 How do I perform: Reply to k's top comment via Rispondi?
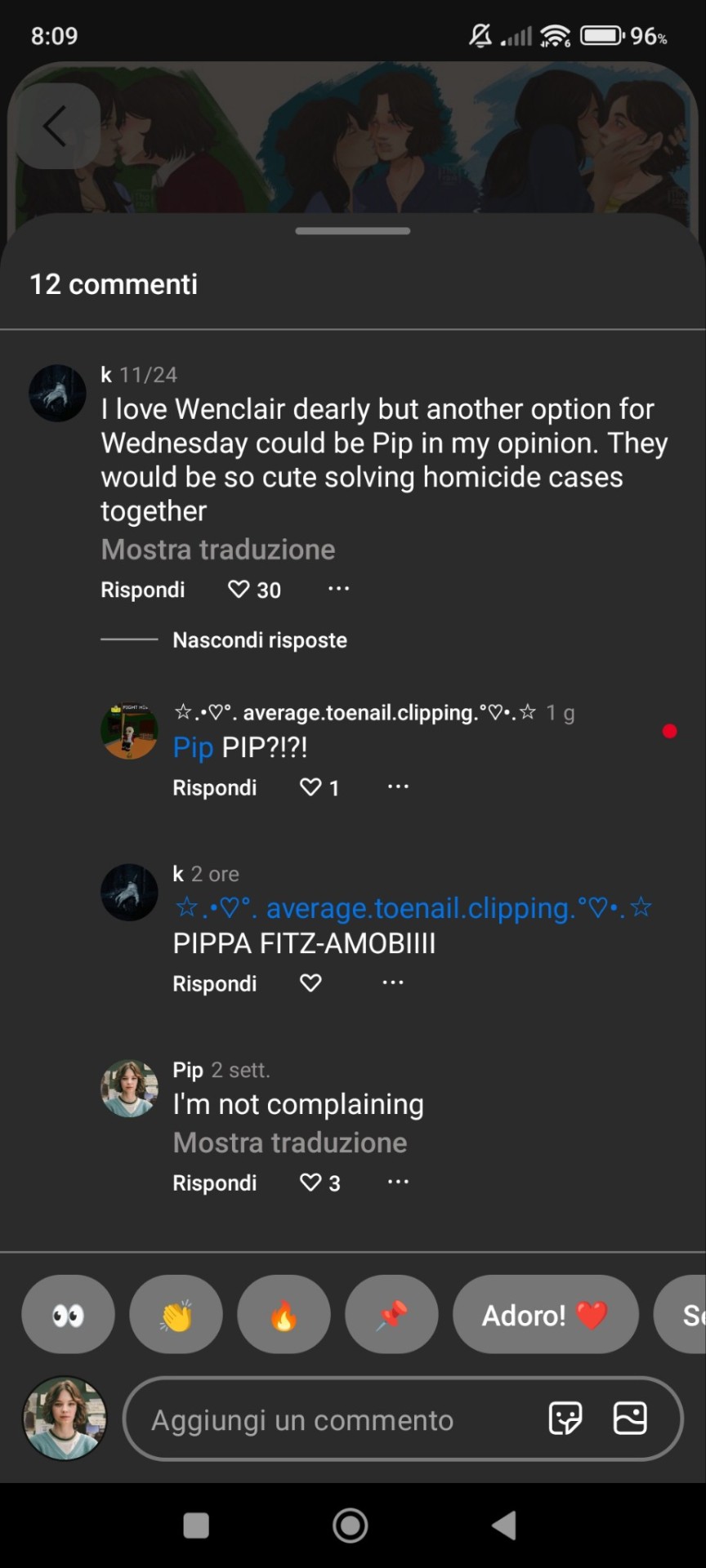143,590
